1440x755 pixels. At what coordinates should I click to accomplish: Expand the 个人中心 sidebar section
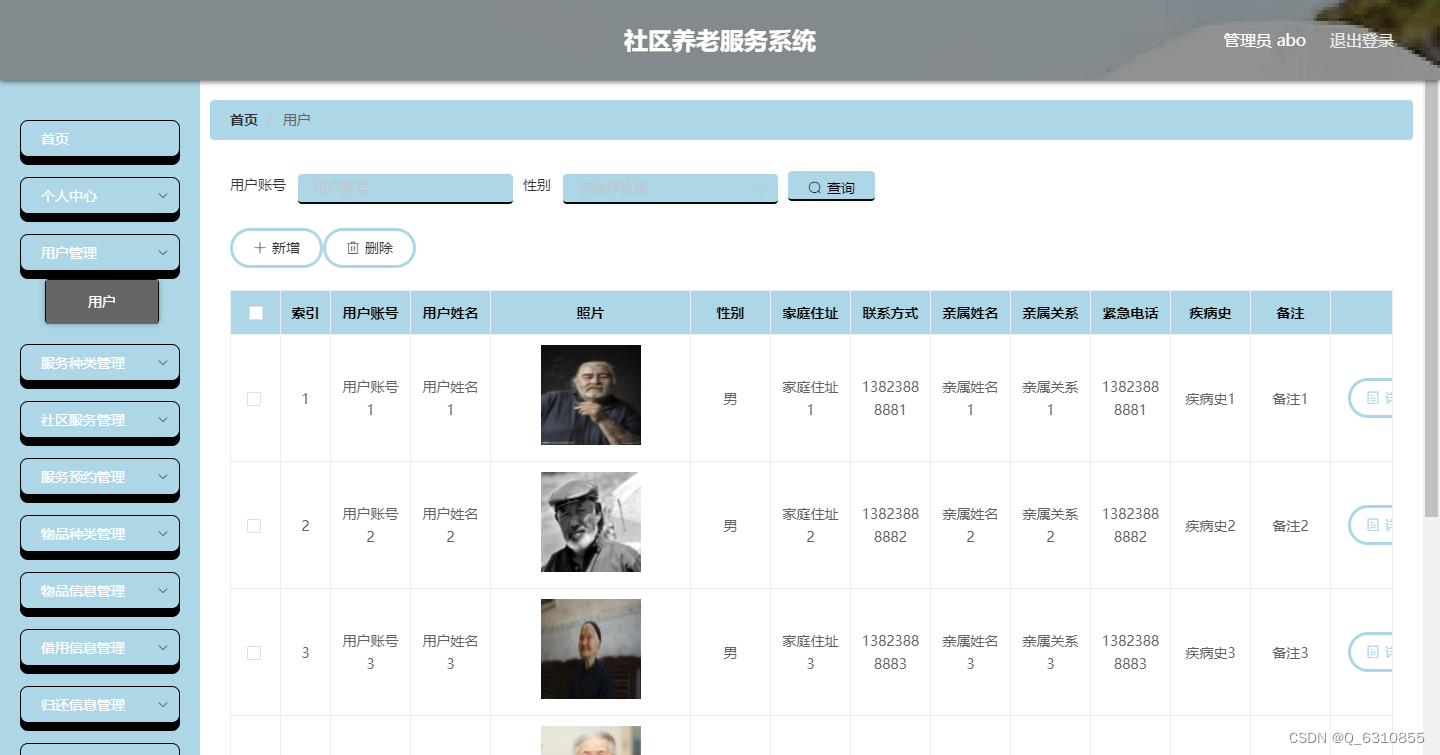(99, 196)
